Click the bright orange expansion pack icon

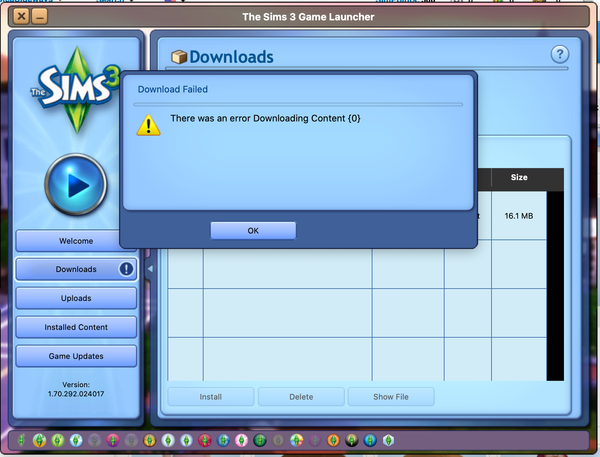[x=333, y=441]
